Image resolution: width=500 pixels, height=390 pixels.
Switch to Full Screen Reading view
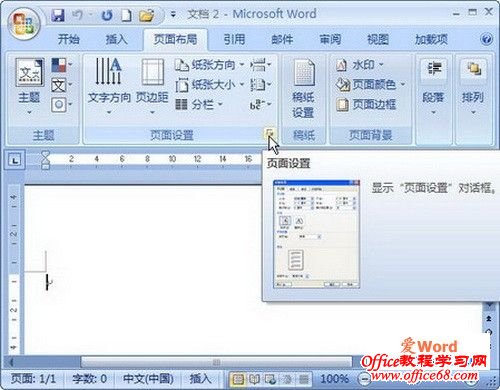tap(254, 379)
